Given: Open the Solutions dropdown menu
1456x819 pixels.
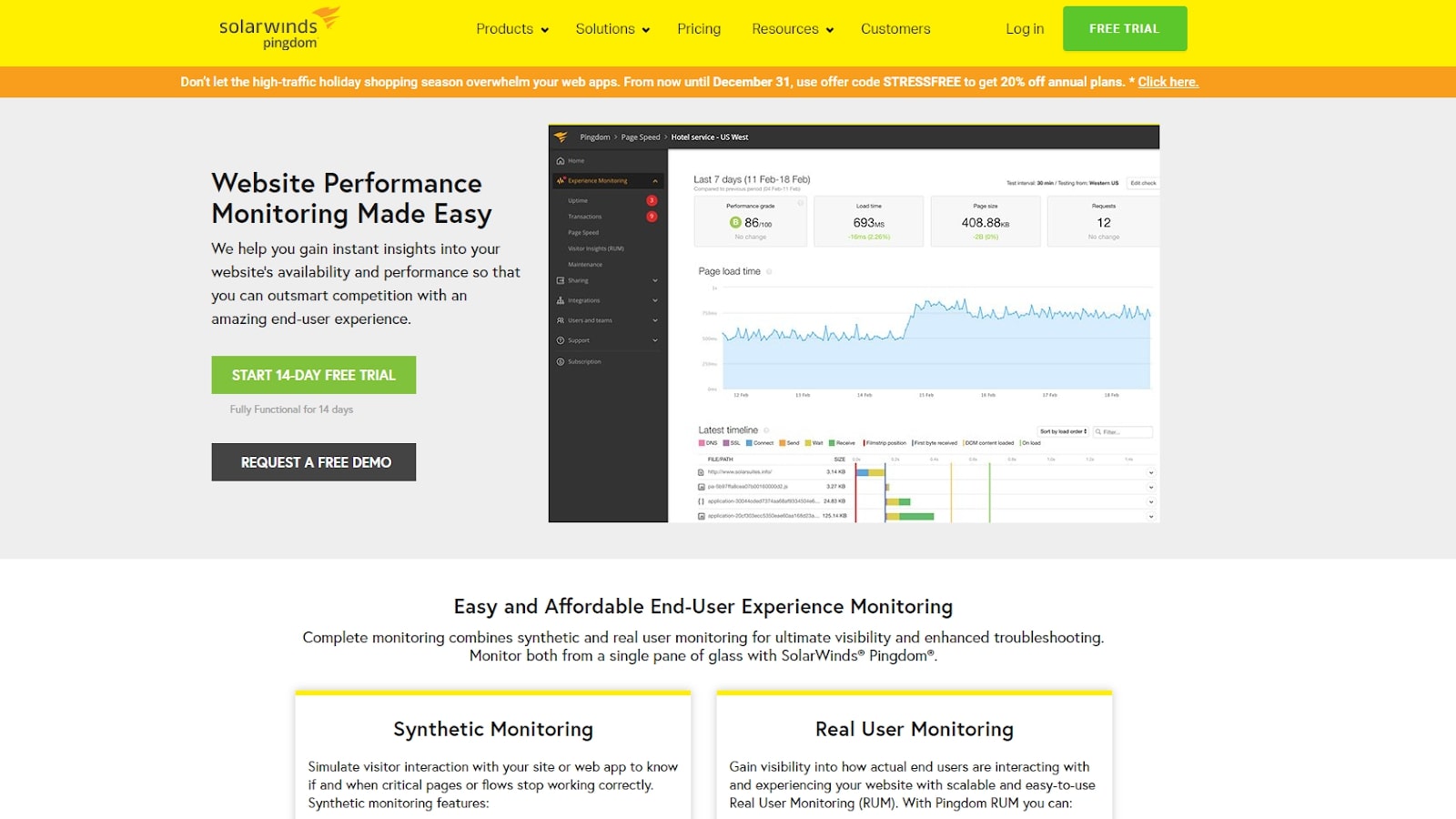Looking at the screenshot, I should [612, 29].
